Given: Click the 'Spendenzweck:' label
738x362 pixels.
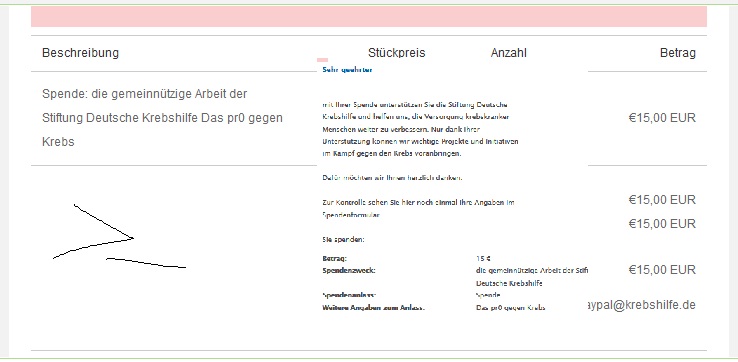Looking at the screenshot, I should click(x=349, y=271).
